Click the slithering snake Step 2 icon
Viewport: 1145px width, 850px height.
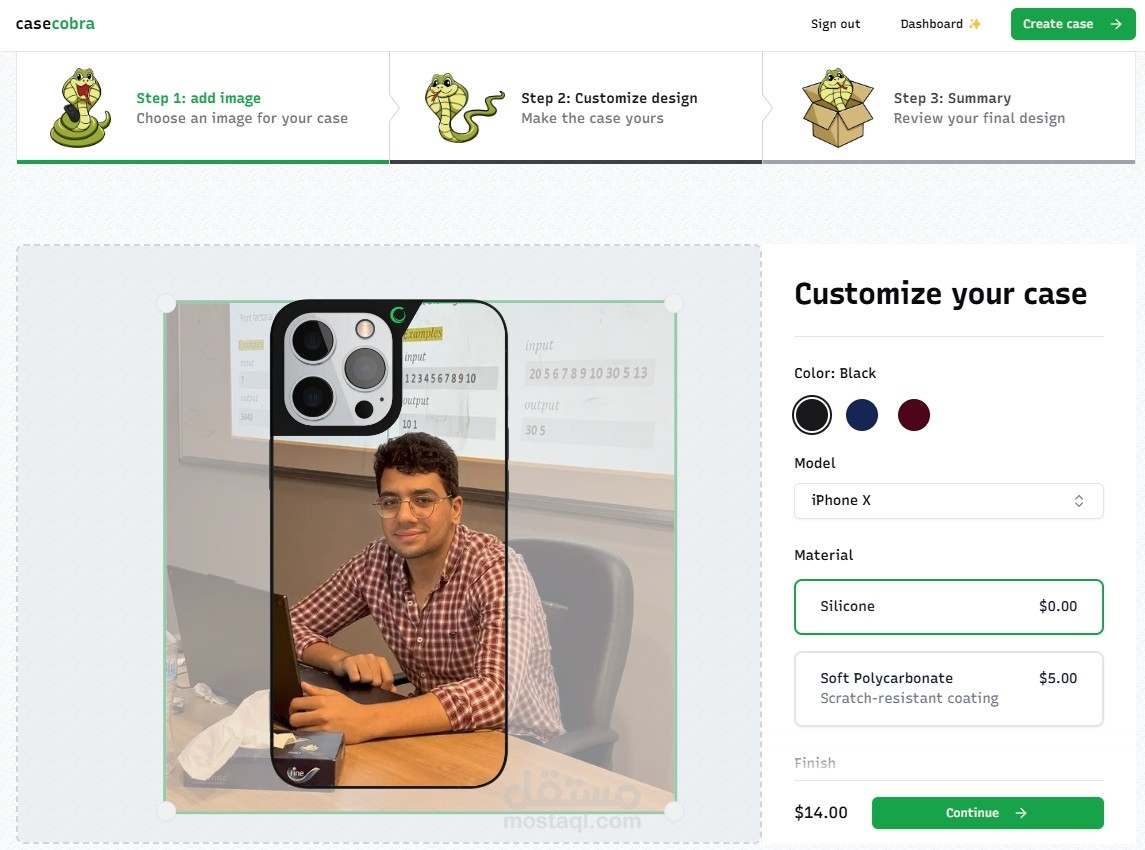point(464,108)
